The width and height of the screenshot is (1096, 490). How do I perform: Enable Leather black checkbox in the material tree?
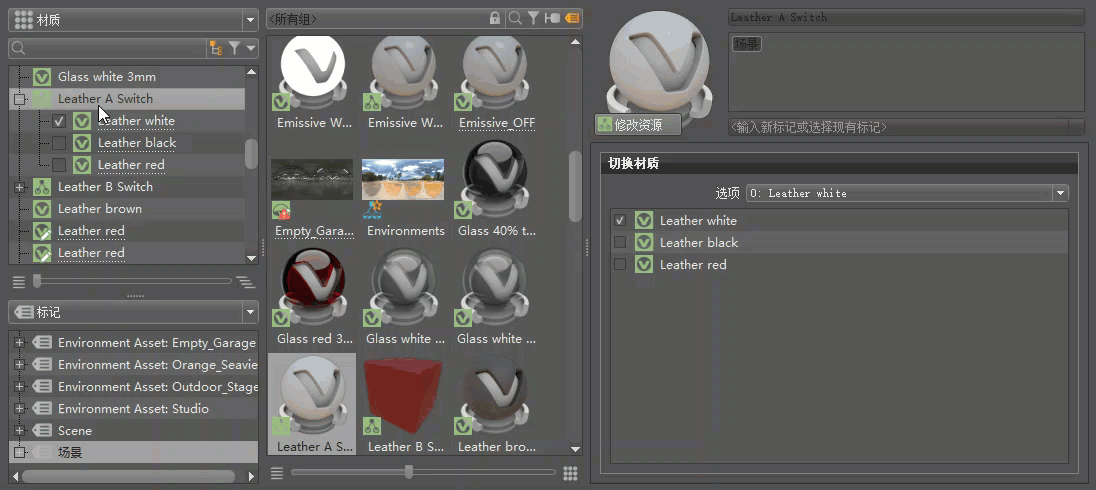coord(59,143)
